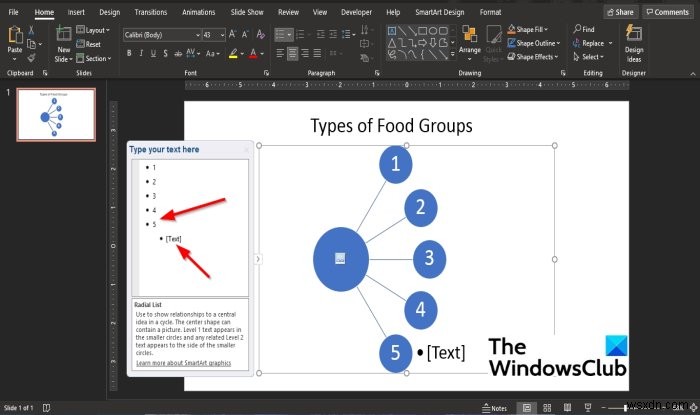Click the Share button
Image resolution: width=700 pixels, height=415 pixels.
tap(620, 12)
